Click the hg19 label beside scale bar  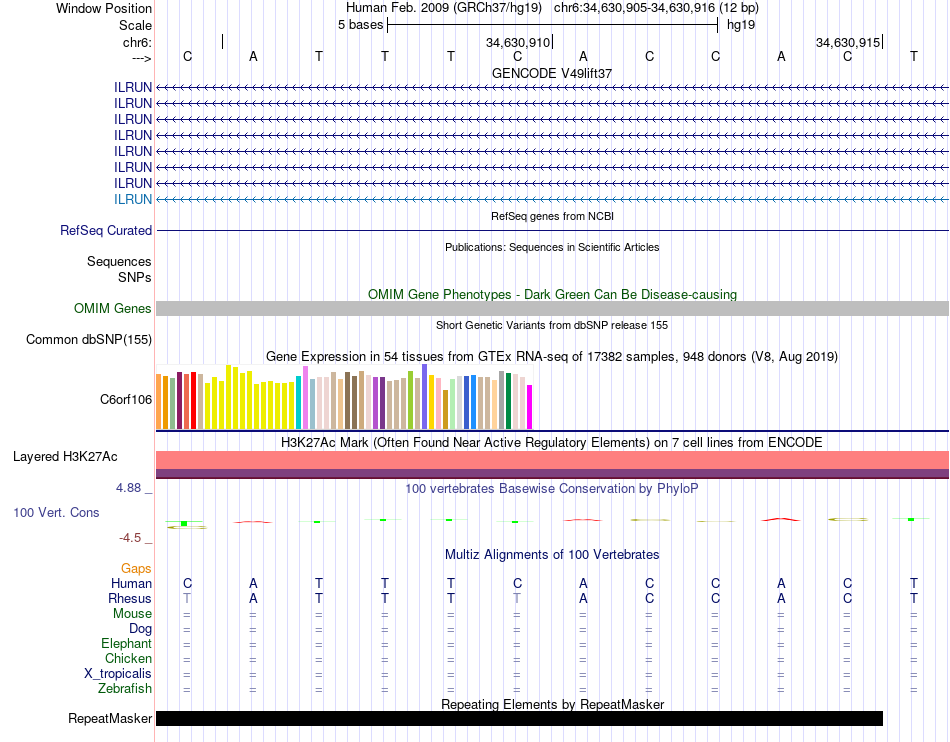741,25
